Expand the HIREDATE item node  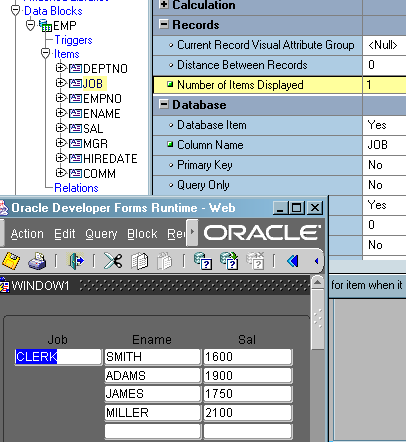(x=60, y=158)
